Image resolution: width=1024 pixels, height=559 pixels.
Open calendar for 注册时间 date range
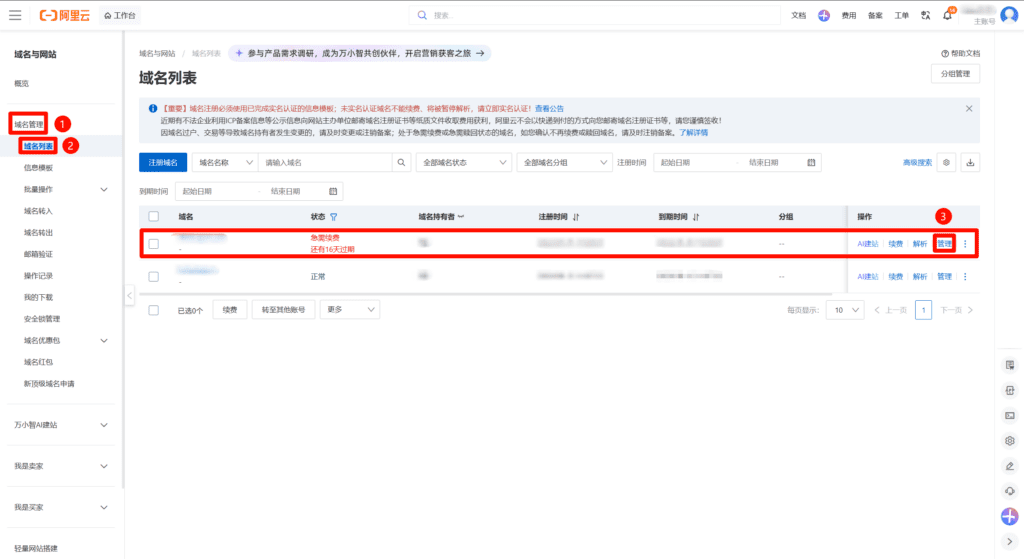811,163
